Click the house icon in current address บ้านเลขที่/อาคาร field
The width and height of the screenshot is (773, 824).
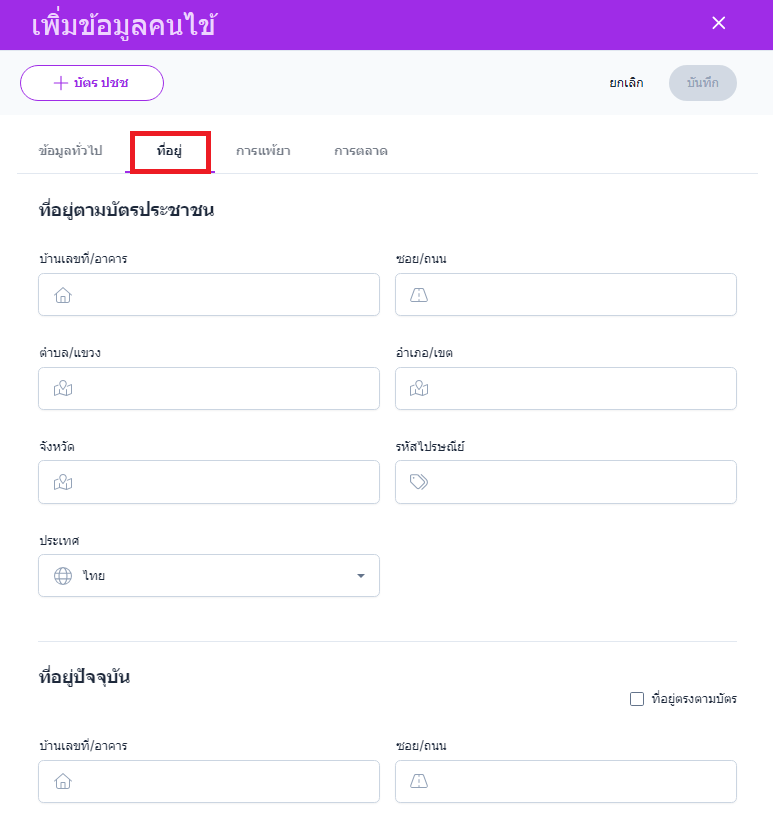(x=63, y=782)
